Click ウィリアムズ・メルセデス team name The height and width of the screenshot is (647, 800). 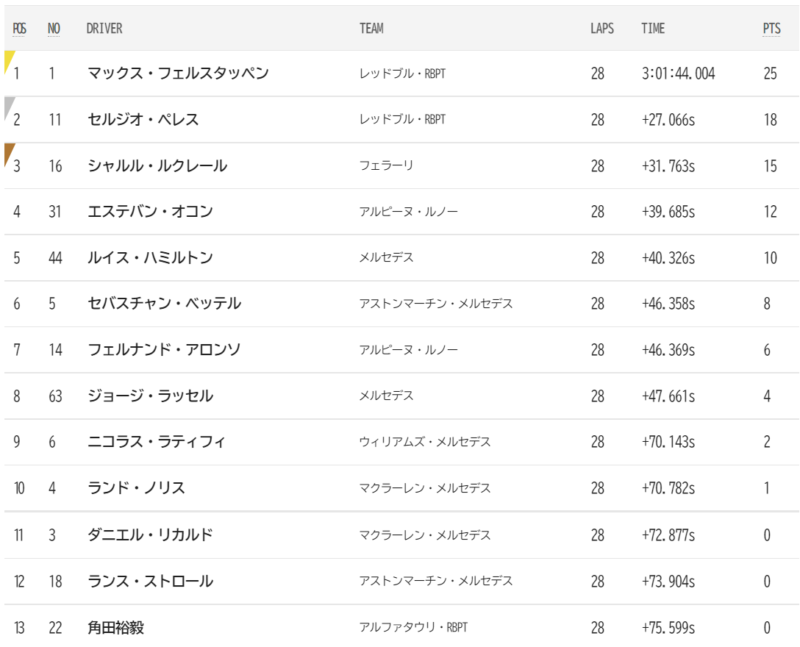point(425,441)
